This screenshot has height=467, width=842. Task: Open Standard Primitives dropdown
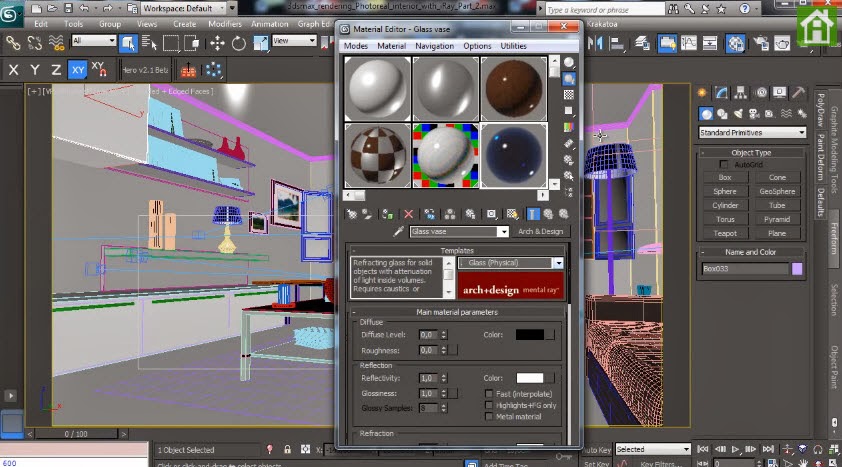click(x=752, y=132)
